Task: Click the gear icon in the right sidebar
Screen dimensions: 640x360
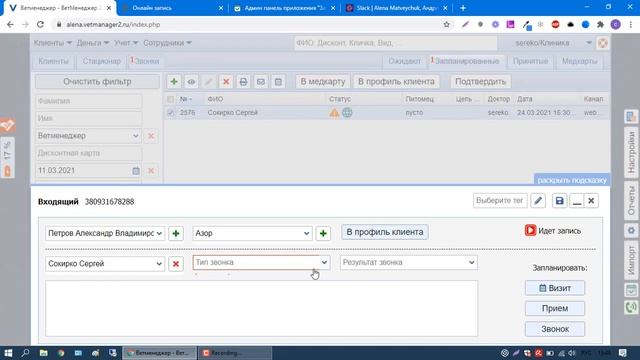Action: (x=631, y=230)
